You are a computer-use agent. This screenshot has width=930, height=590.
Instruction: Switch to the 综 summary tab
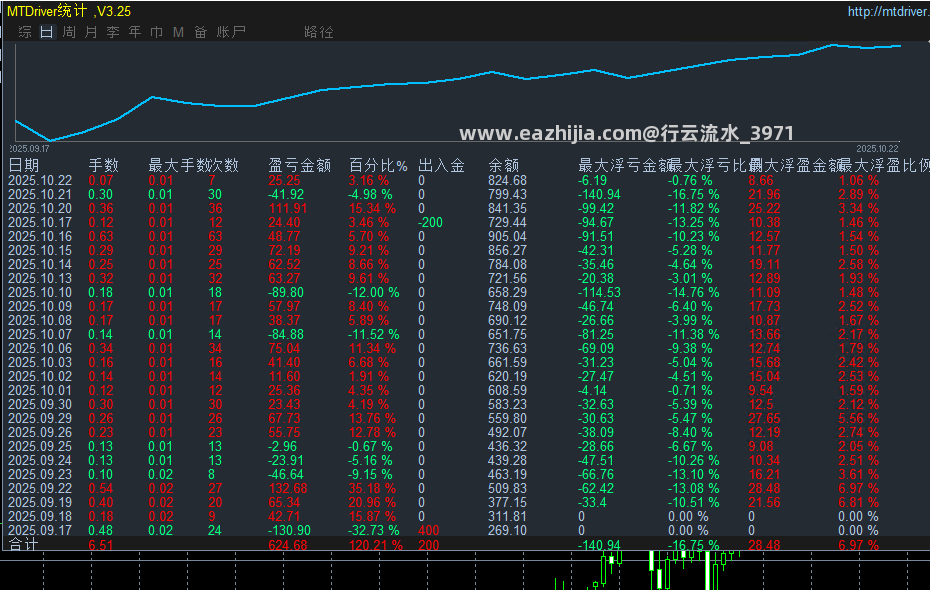[x=25, y=32]
